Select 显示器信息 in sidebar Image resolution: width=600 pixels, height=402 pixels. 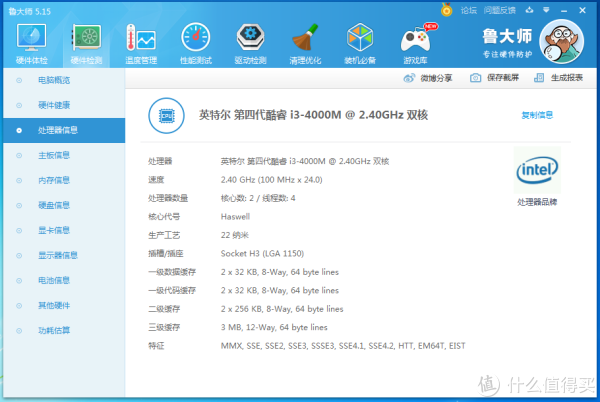pos(64,256)
